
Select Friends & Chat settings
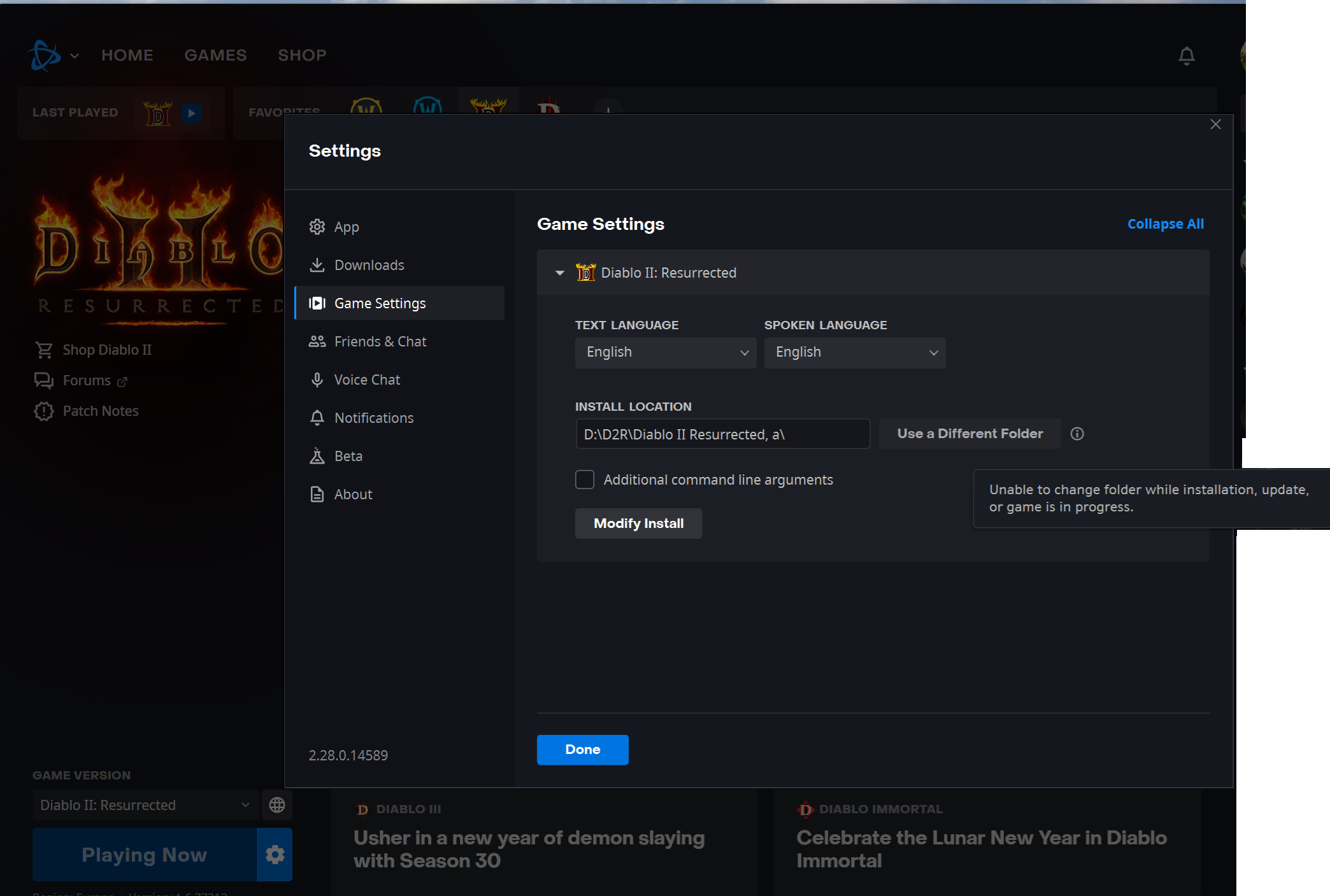[x=380, y=341]
